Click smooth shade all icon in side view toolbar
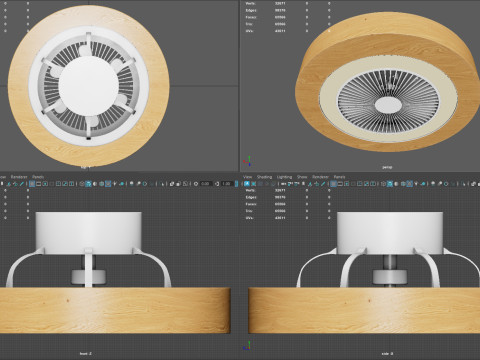This screenshot has width=480, height=360. [x=390, y=184]
